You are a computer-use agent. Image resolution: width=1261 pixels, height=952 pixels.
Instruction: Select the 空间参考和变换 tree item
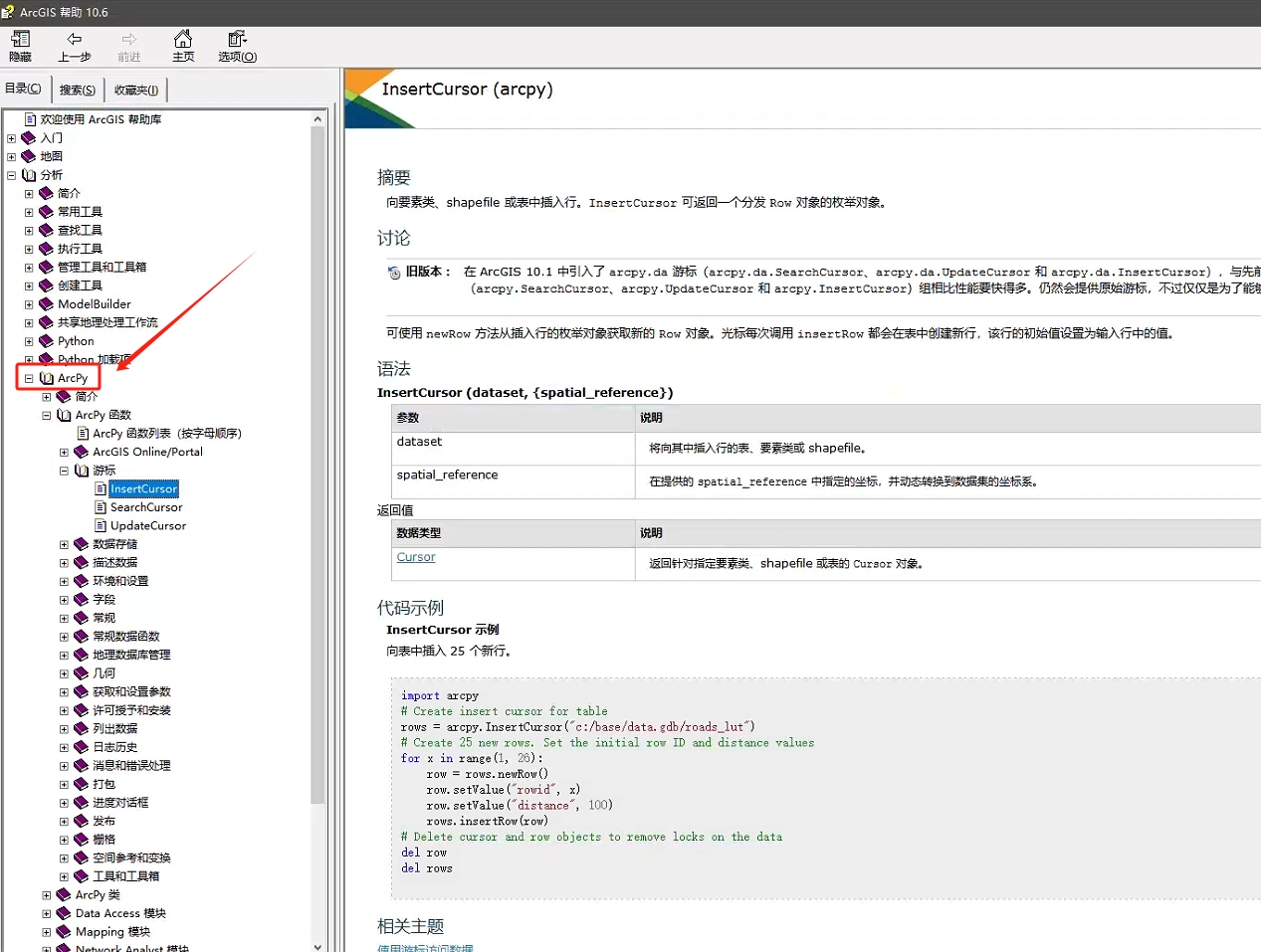131,858
